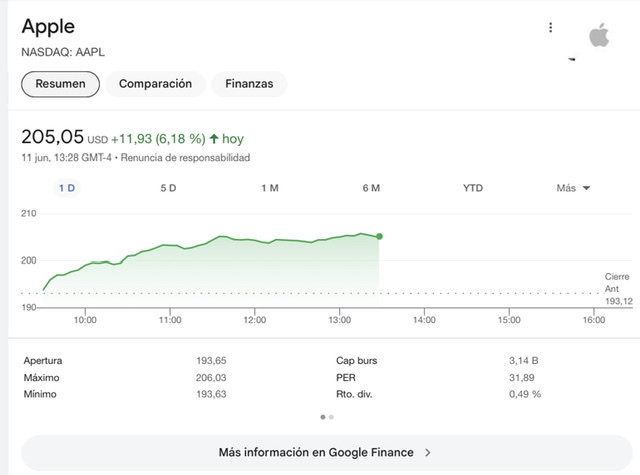Select the 1 D chart range
Screen dimensions: 640x475
(67, 188)
